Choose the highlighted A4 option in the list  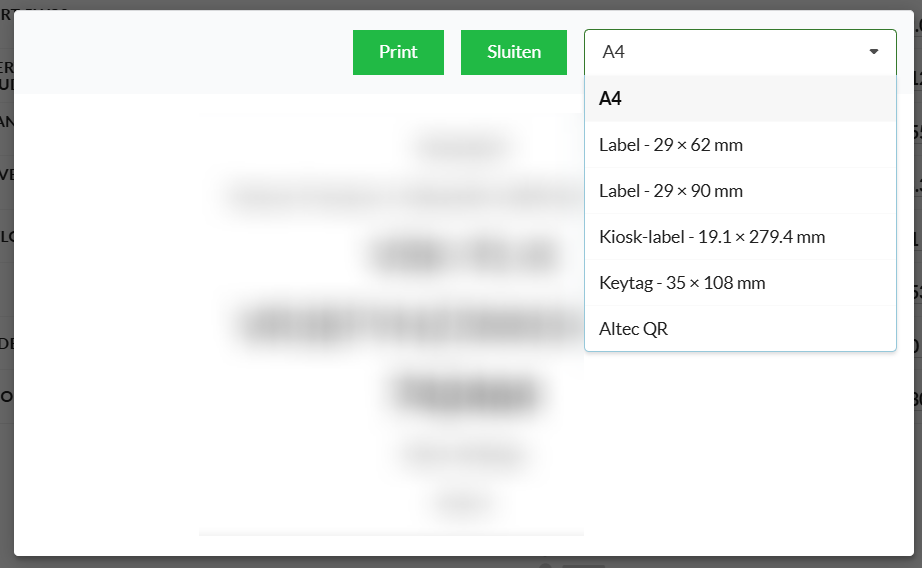click(x=740, y=98)
